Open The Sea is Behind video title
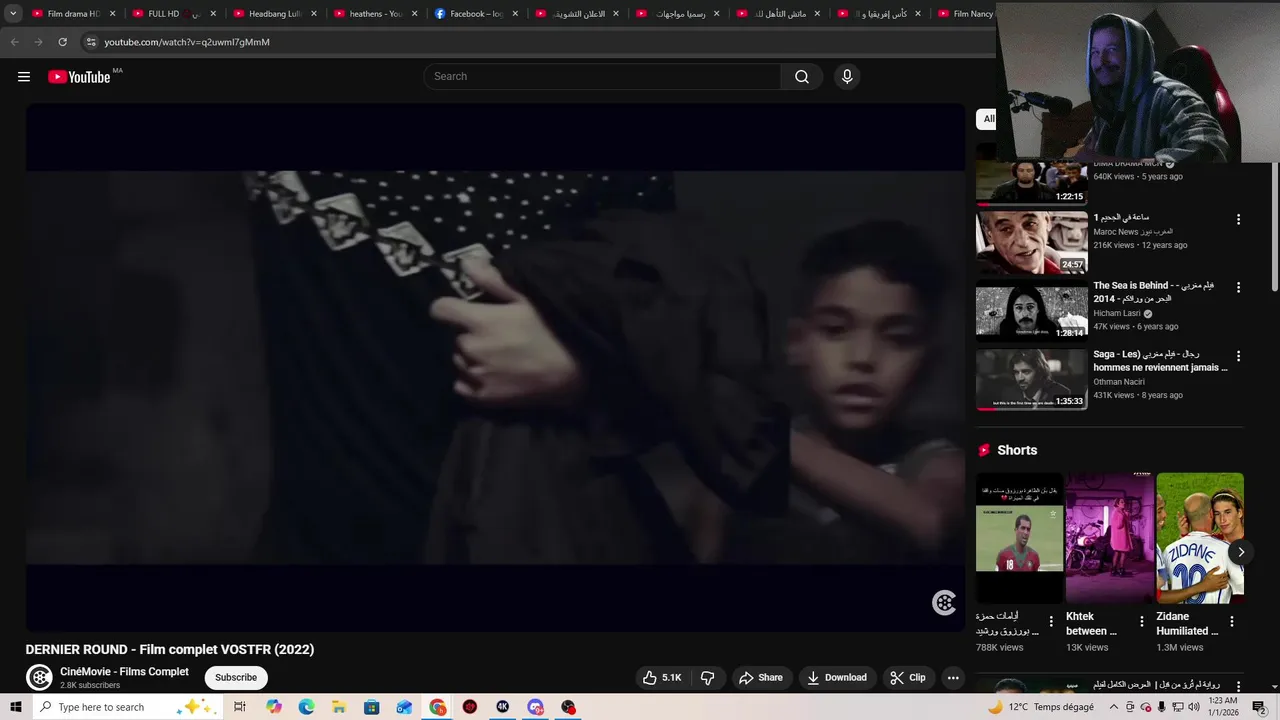The height and width of the screenshot is (720, 1280). click(x=1154, y=292)
